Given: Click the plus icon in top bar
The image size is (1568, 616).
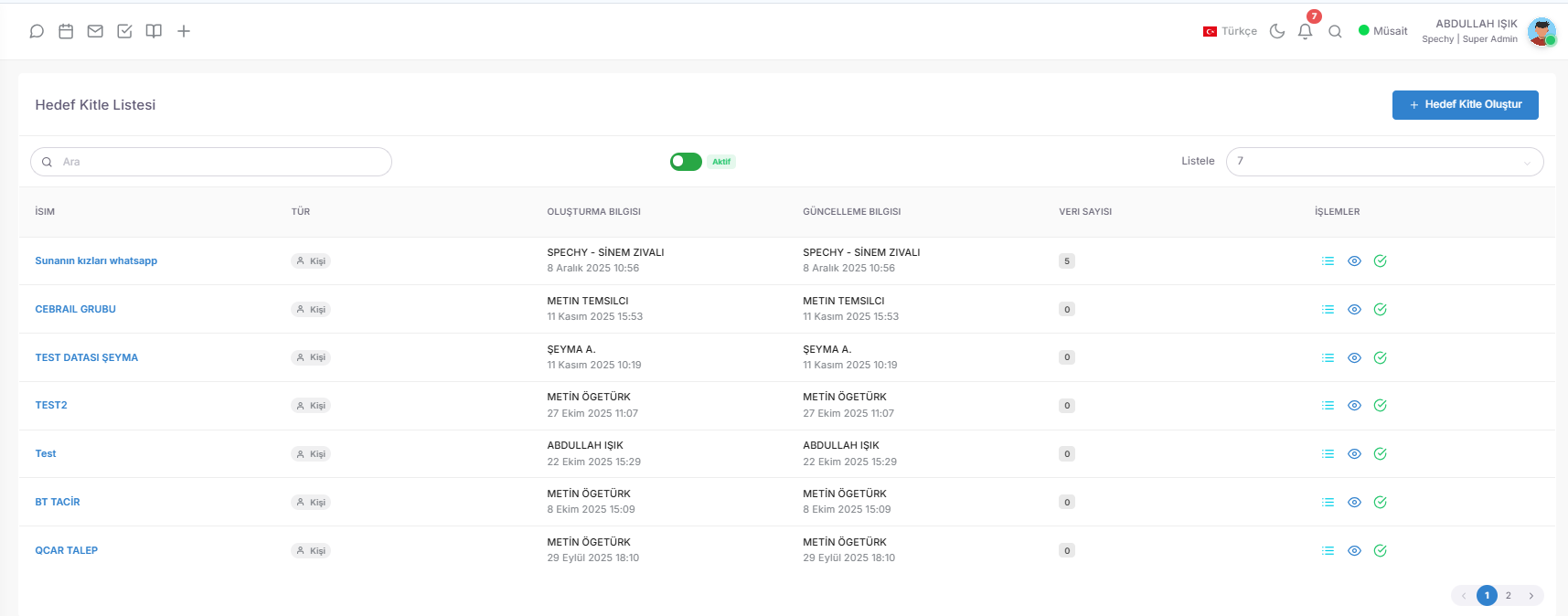Looking at the screenshot, I should point(184,31).
